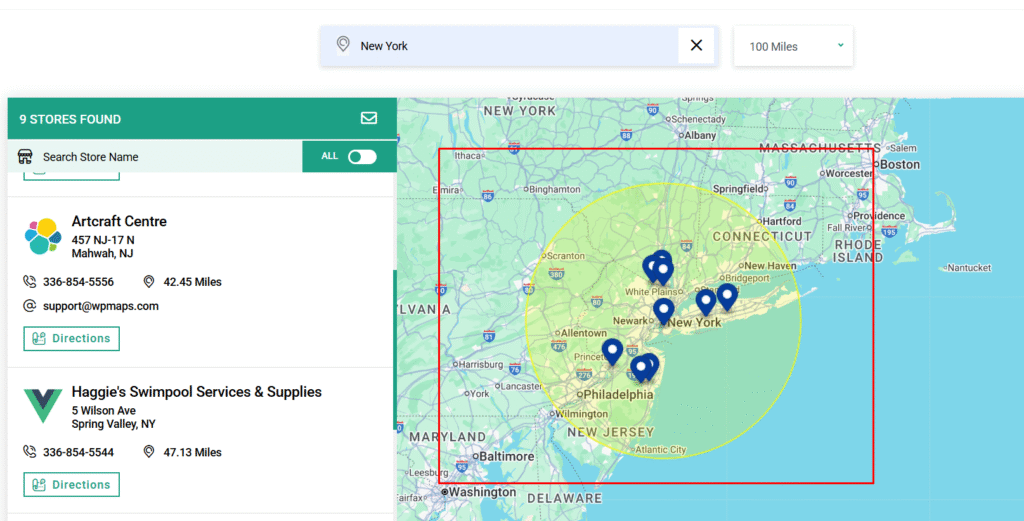Click Allentown on the map
This screenshot has height=521, width=1024.
[x=584, y=333]
